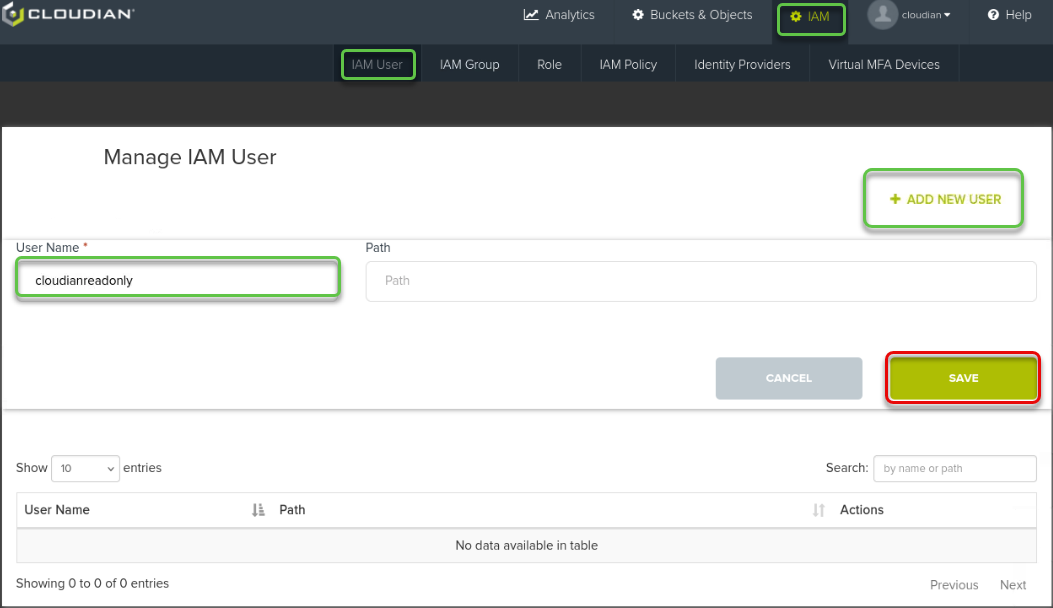Click the IAM gear icon

pos(796,17)
